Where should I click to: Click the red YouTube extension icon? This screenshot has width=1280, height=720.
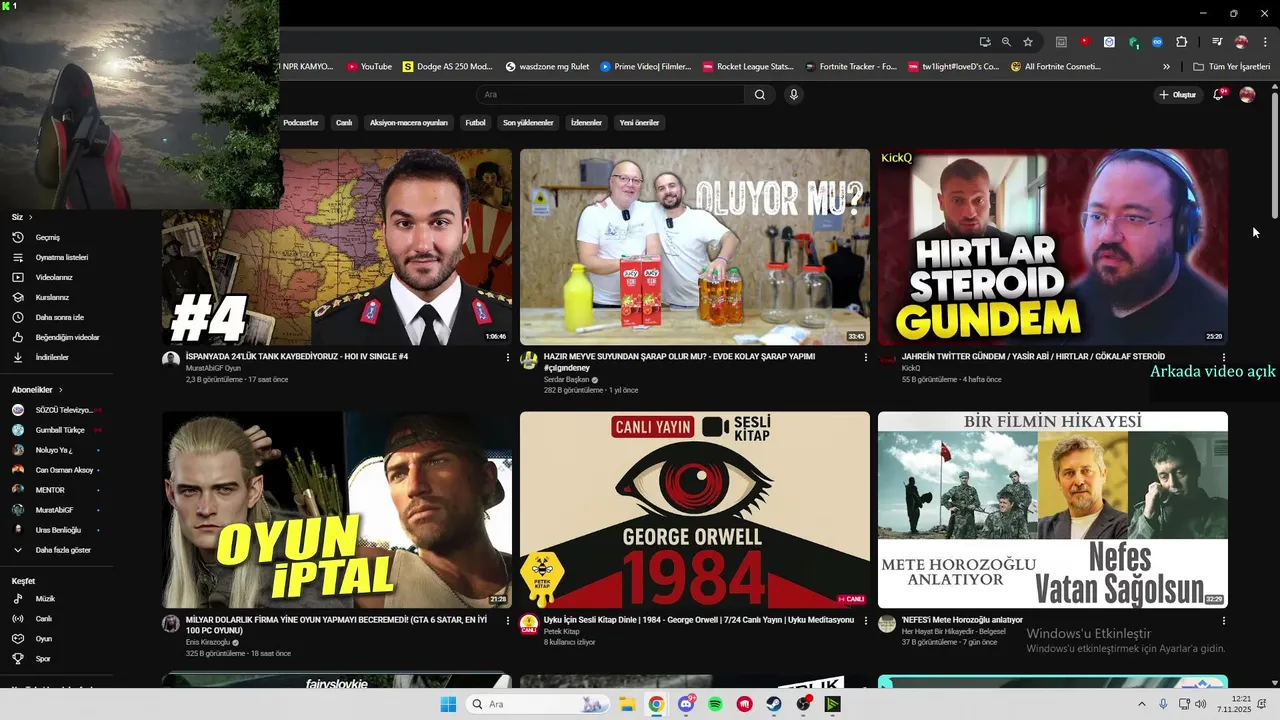click(1085, 42)
